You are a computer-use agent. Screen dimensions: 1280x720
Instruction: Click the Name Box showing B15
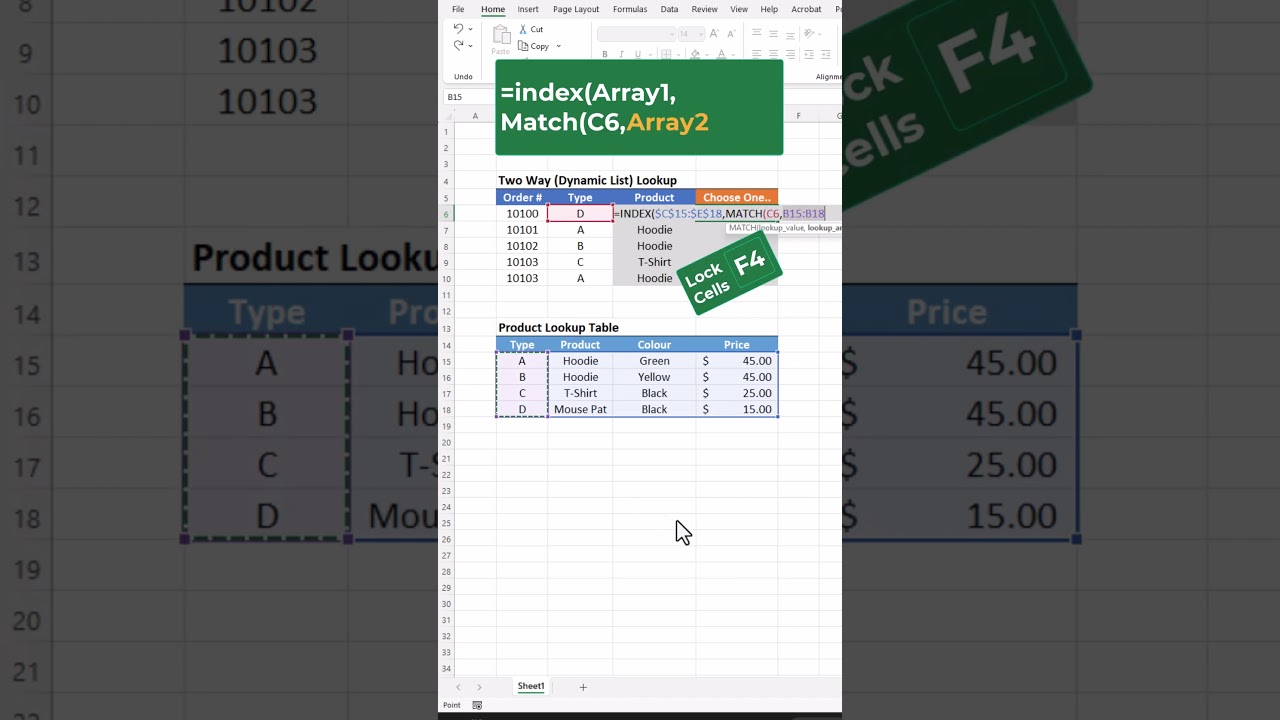[x=468, y=97]
